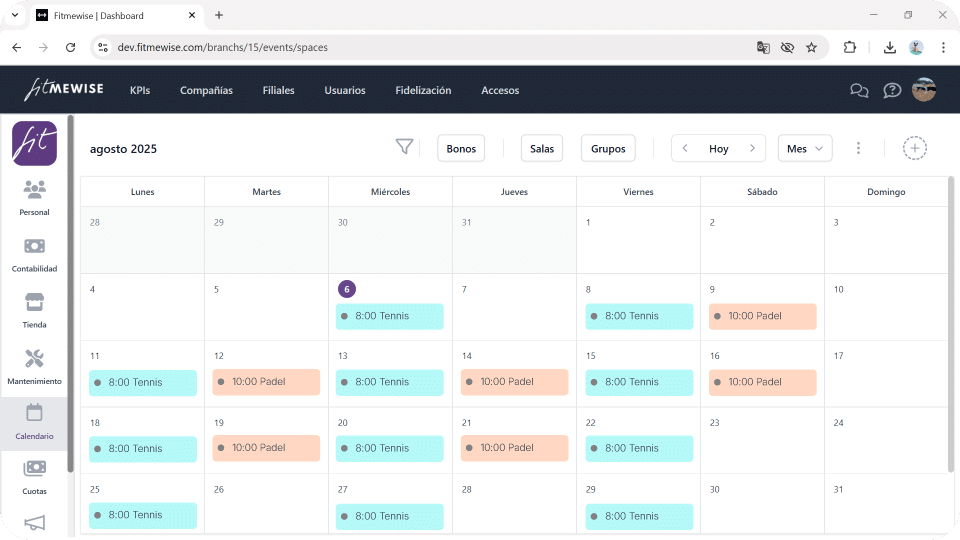This screenshot has height=540, width=960.
Task: Open the 8:00 Tennis event on day 15
Action: [x=639, y=382]
